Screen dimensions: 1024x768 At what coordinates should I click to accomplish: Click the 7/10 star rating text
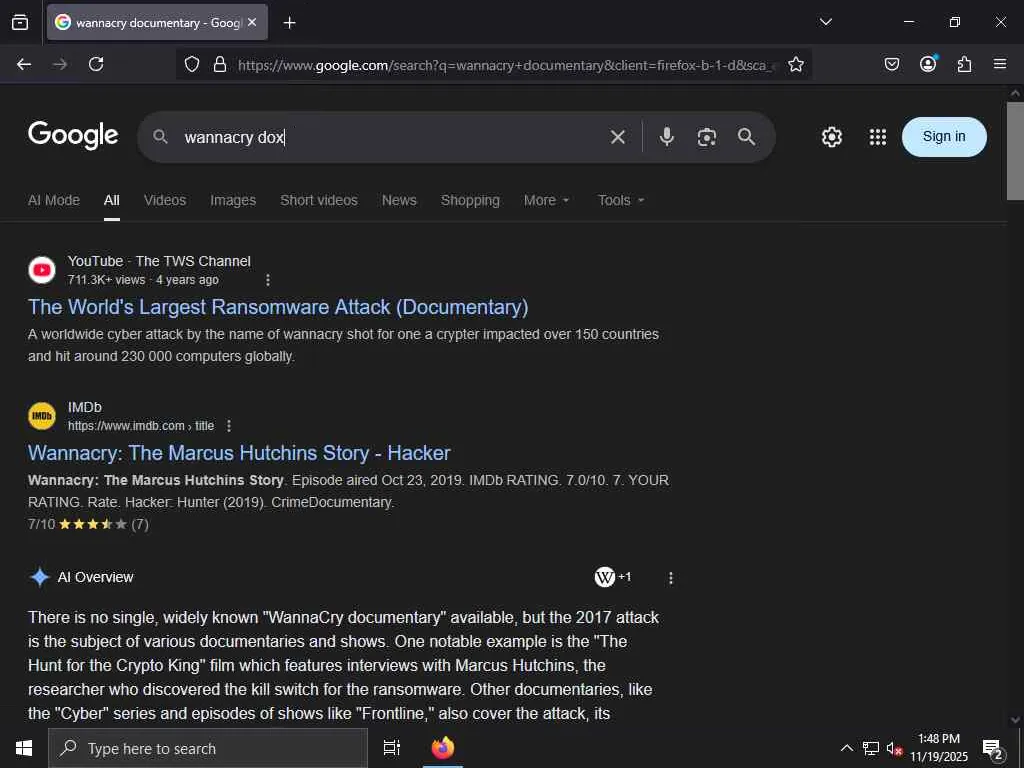pos(88,524)
